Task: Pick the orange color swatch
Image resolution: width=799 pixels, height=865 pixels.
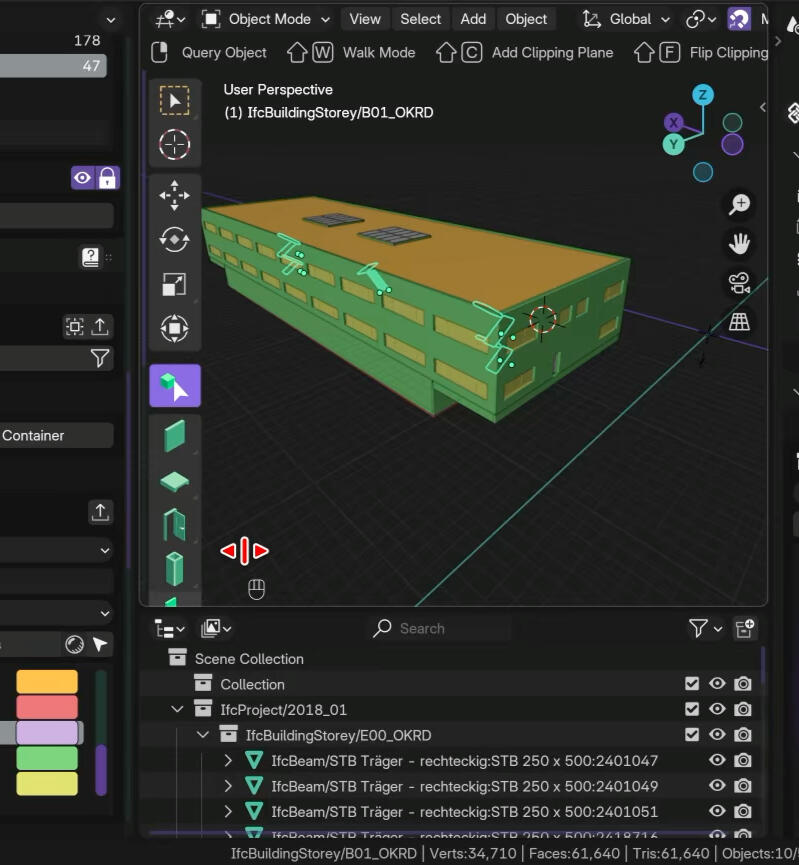Action: [47, 681]
